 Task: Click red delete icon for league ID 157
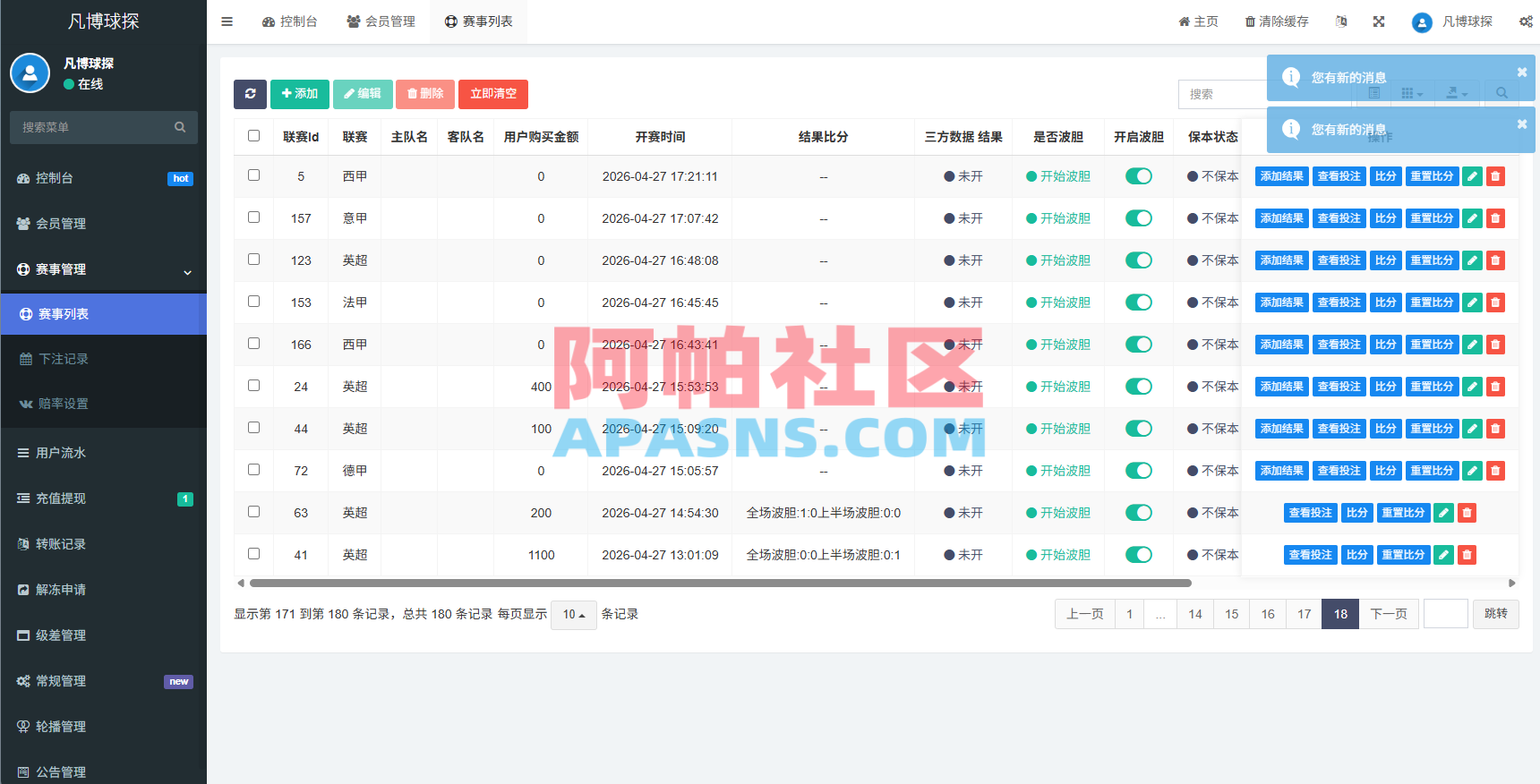[1495, 218]
